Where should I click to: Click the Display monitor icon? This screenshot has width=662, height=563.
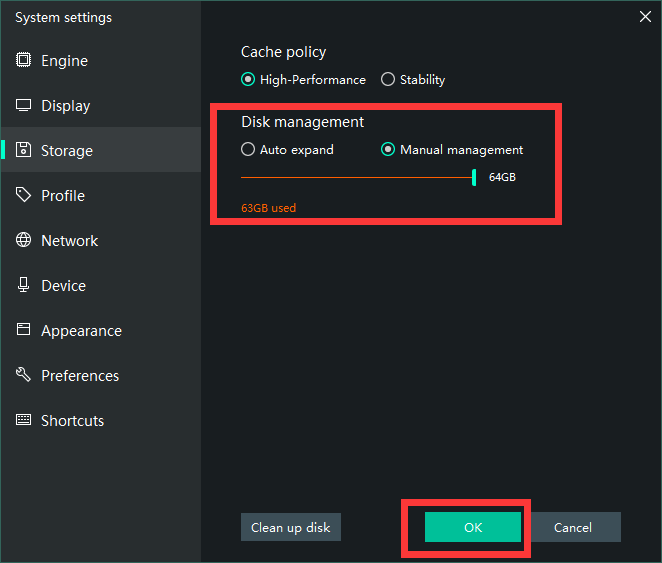pyautogui.click(x=23, y=106)
